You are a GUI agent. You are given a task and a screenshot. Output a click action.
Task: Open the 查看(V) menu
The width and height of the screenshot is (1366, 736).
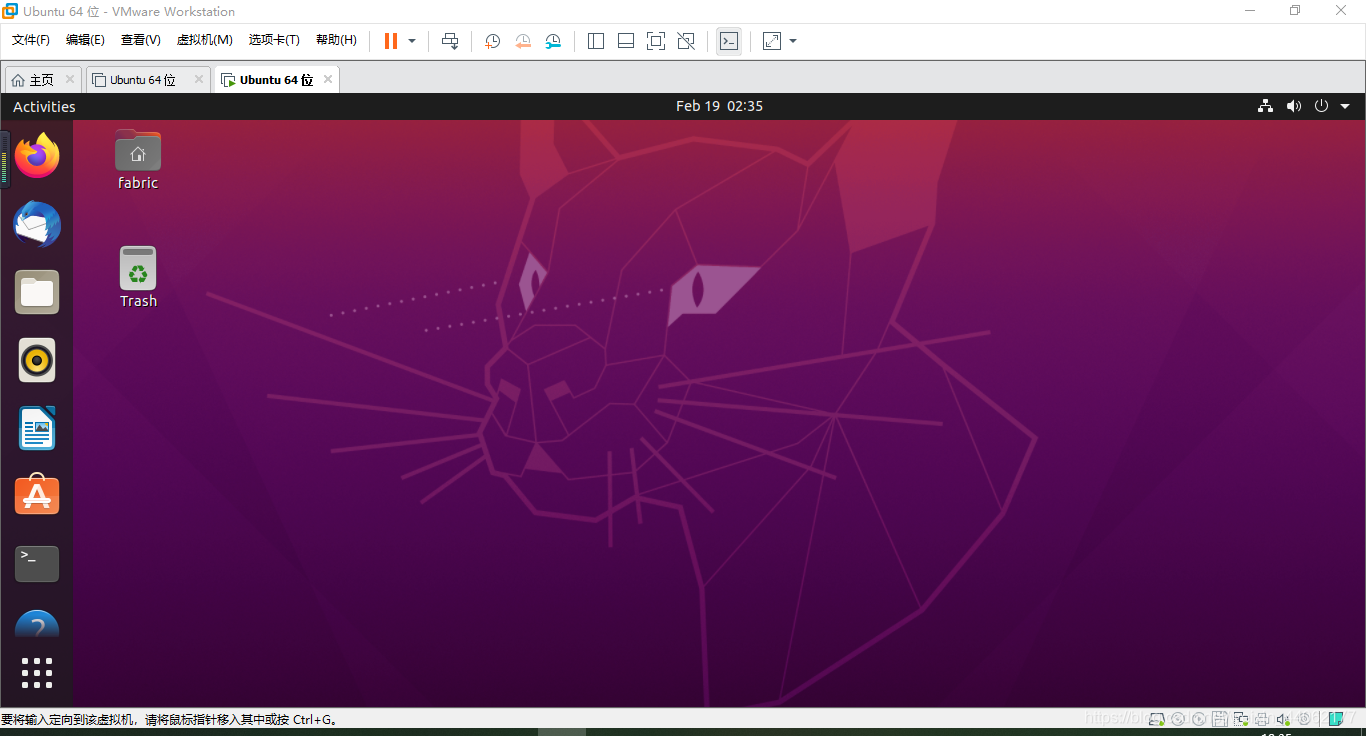pyautogui.click(x=141, y=40)
